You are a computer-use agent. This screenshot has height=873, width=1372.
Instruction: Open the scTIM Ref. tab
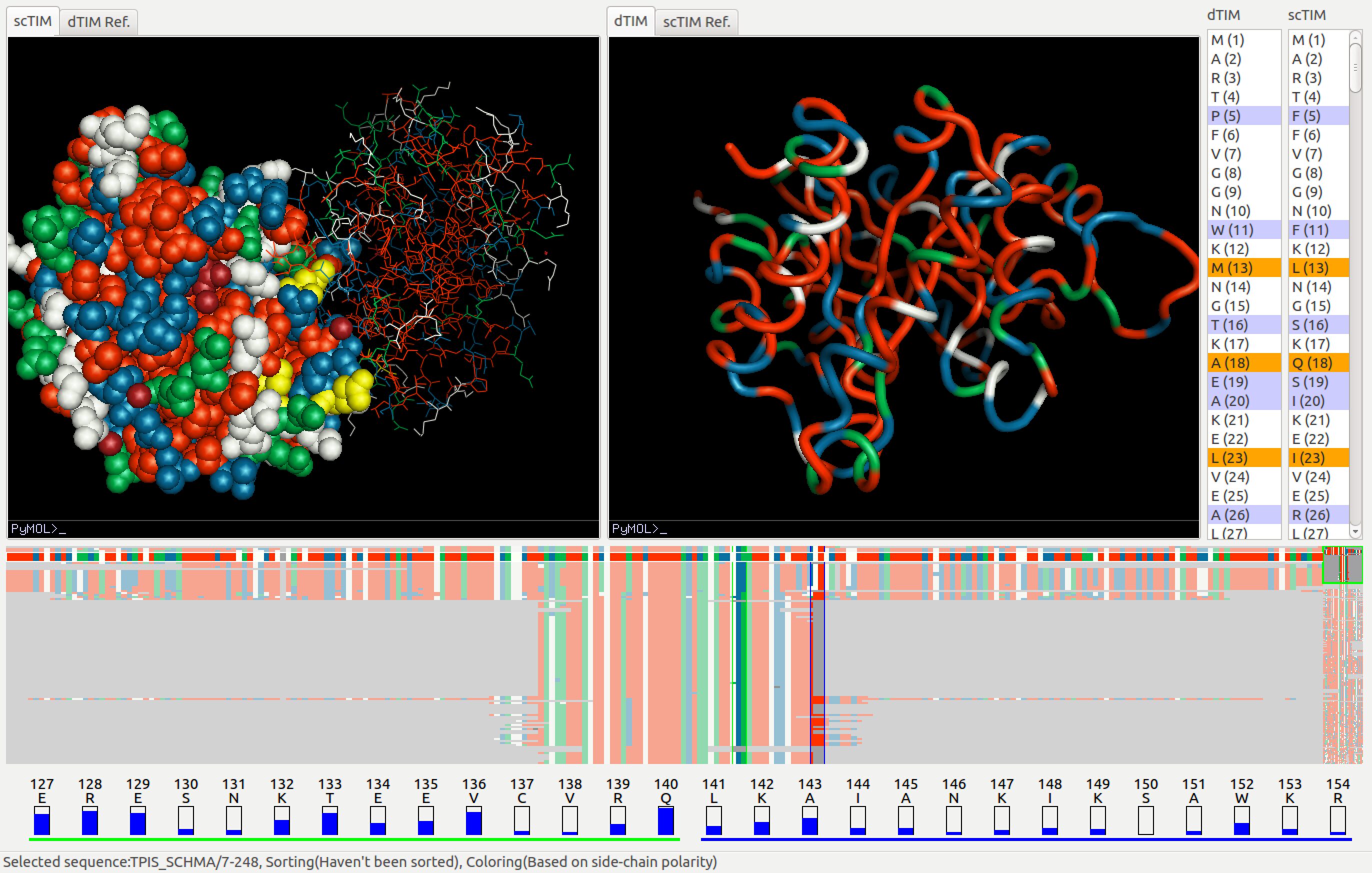696,22
